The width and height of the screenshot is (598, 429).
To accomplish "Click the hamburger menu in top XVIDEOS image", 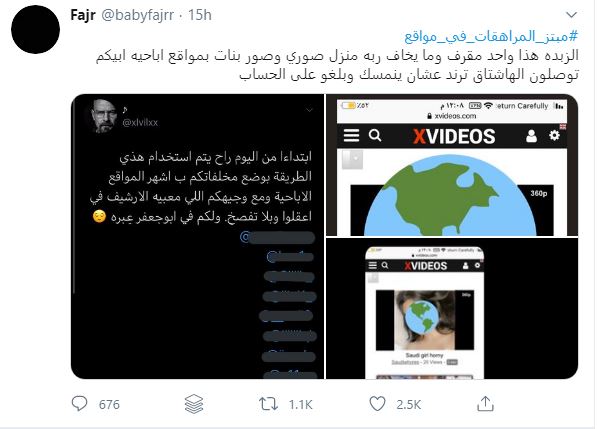I will coord(351,135).
